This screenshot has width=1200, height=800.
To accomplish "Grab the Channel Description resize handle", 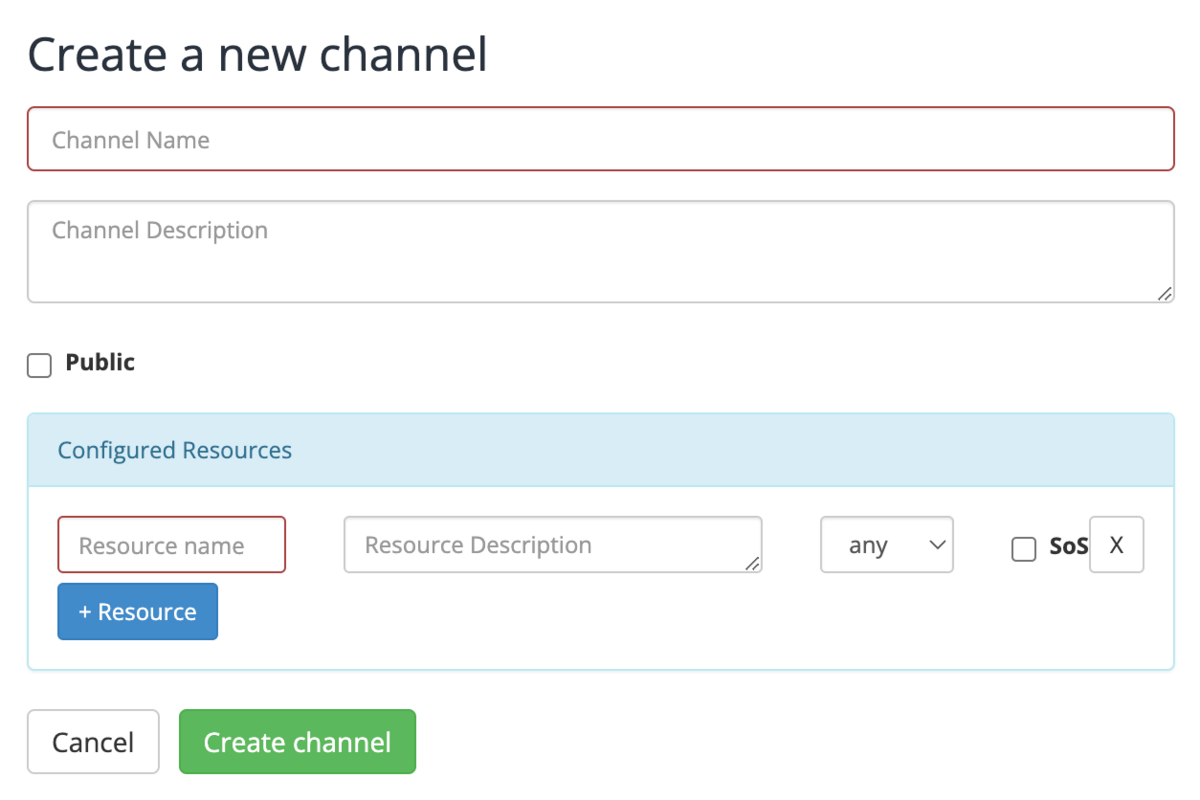I will point(1165,294).
